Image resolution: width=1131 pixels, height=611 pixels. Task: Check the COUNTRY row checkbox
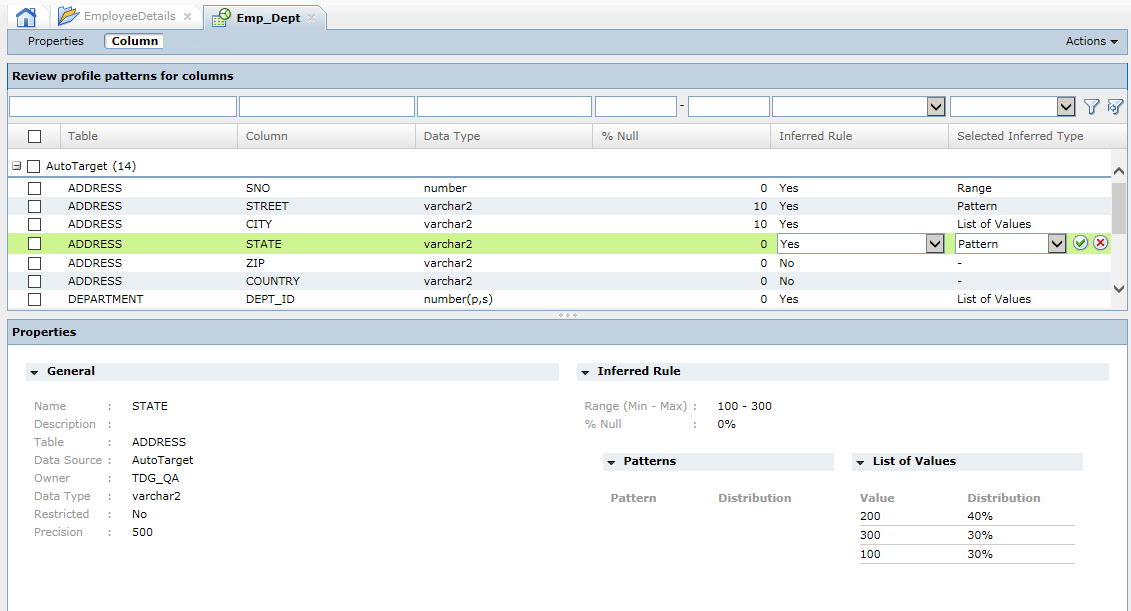35,281
